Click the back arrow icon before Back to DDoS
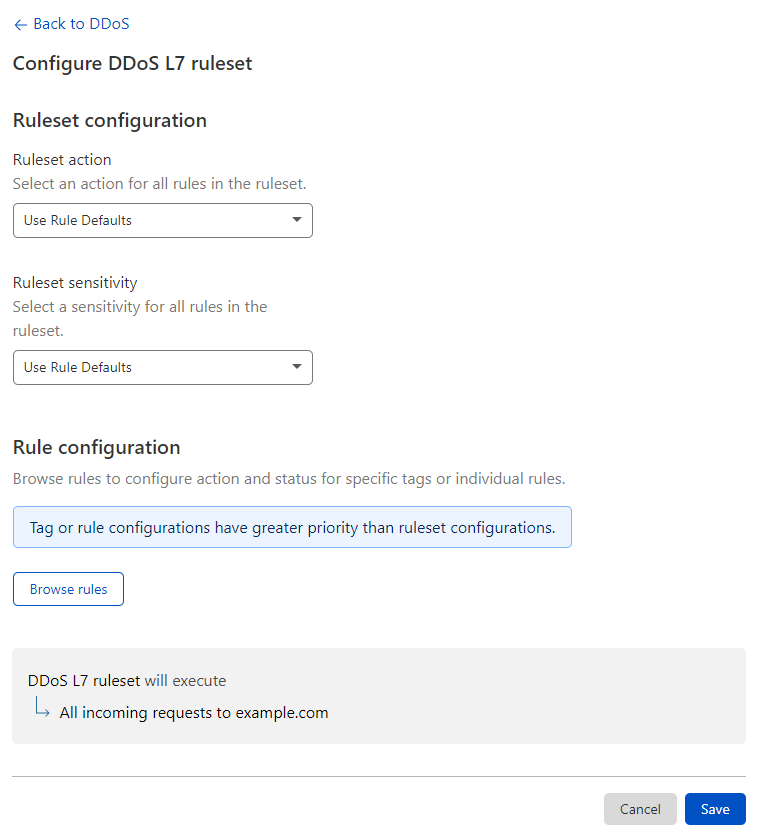This screenshot has height=834, width=757. pyautogui.click(x=20, y=23)
